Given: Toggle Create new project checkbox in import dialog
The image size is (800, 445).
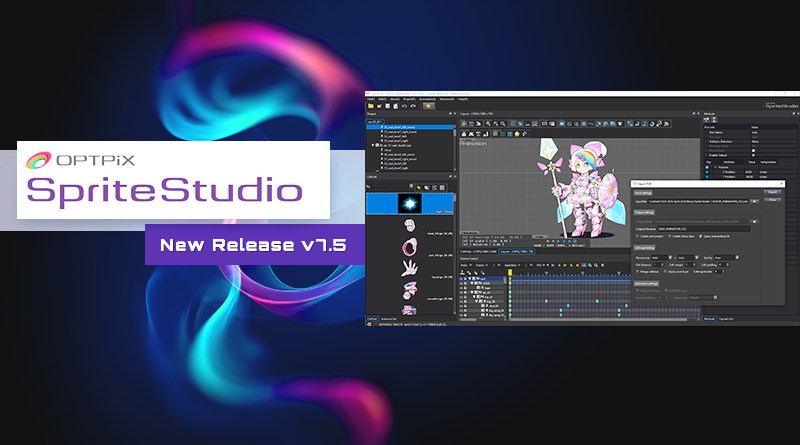Looking at the screenshot, I should click(x=637, y=236).
